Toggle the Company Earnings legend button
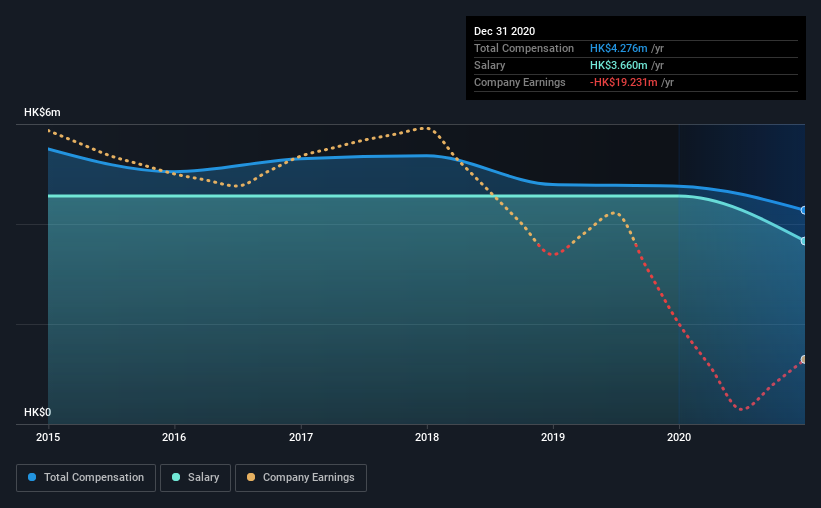Image resolution: width=821 pixels, height=508 pixels. pyautogui.click(x=301, y=478)
